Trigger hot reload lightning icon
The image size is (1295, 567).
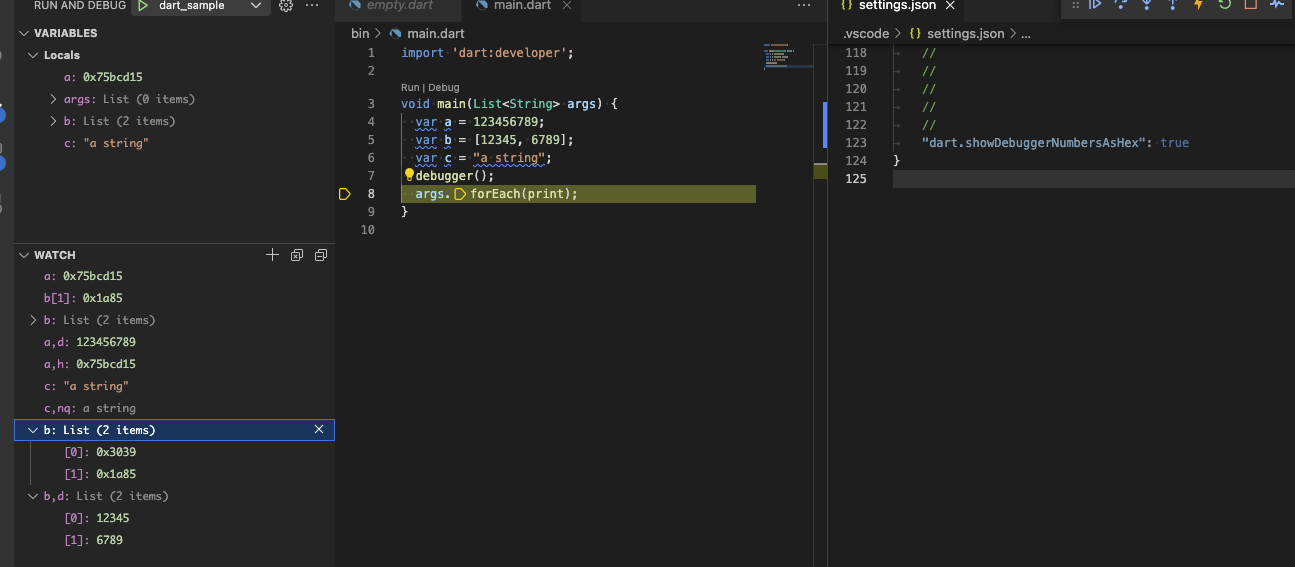1199,5
